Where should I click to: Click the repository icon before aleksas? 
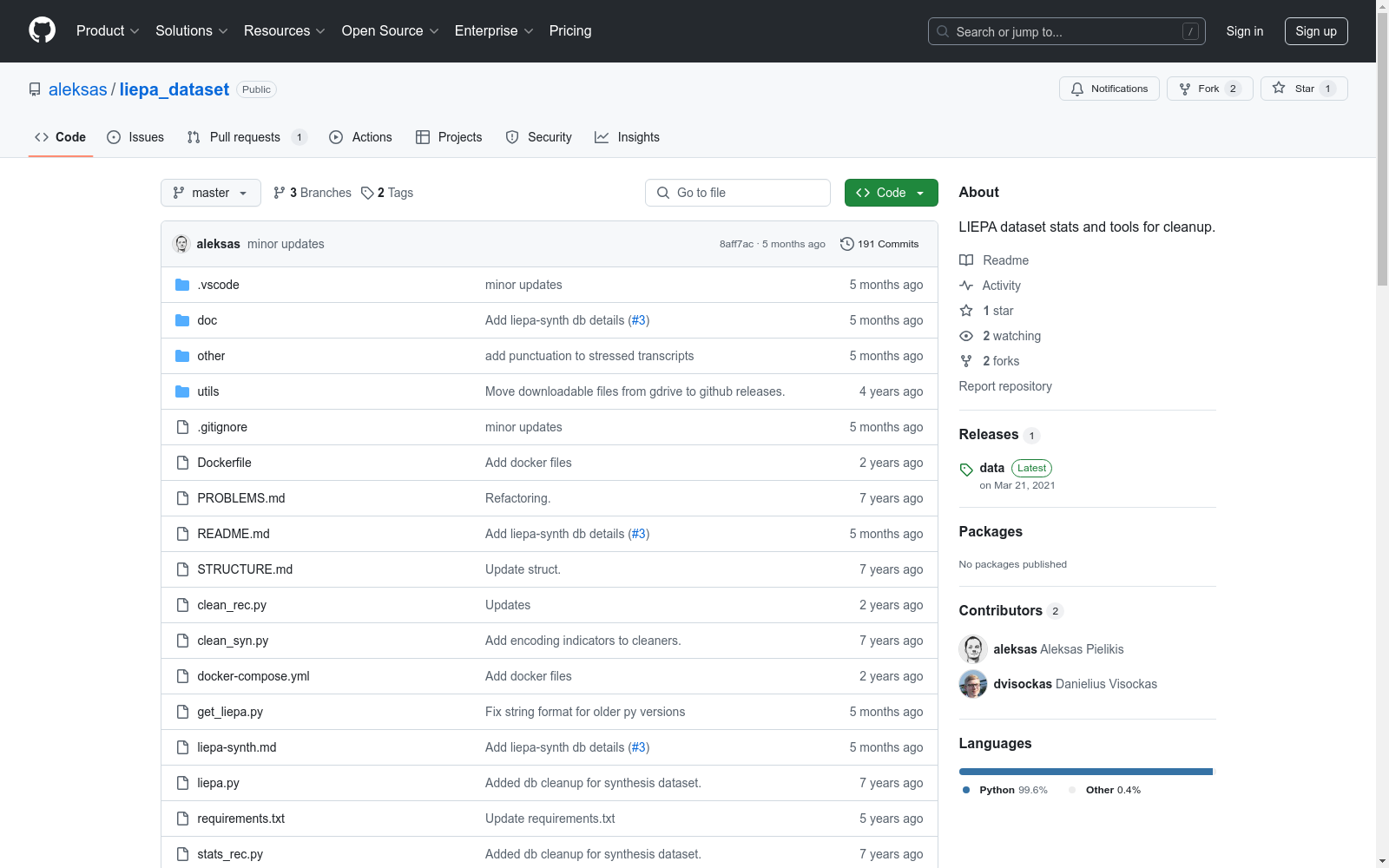click(35, 89)
